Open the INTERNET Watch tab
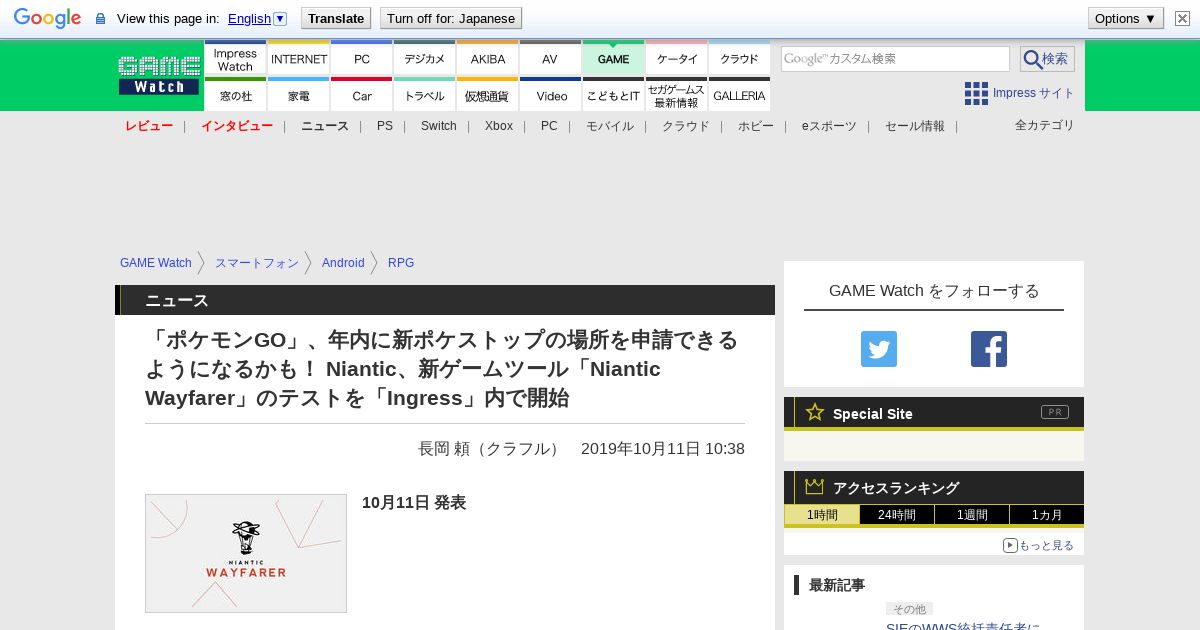This screenshot has width=1200, height=630. (x=299, y=58)
